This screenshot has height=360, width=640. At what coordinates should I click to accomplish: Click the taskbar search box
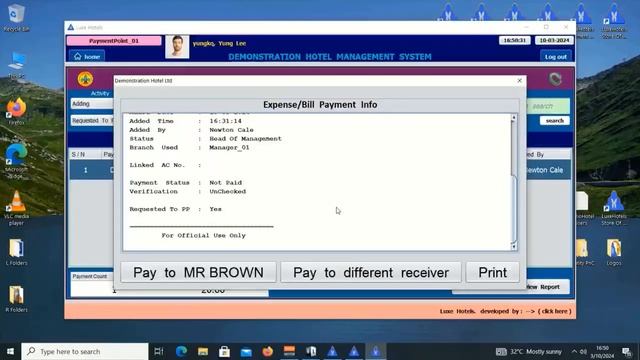[85, 351]
